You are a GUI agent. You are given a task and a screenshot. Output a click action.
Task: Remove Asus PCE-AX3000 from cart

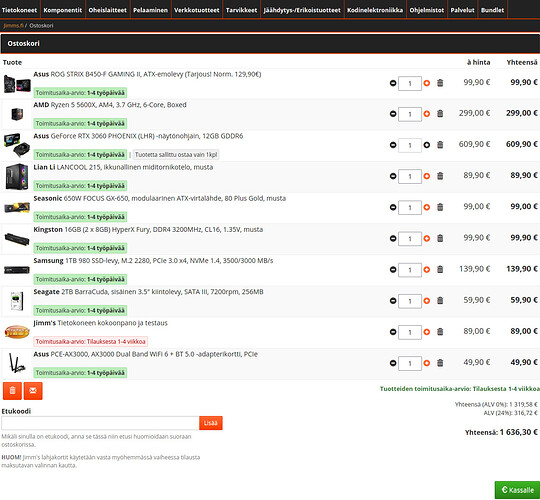coord(440,363)
